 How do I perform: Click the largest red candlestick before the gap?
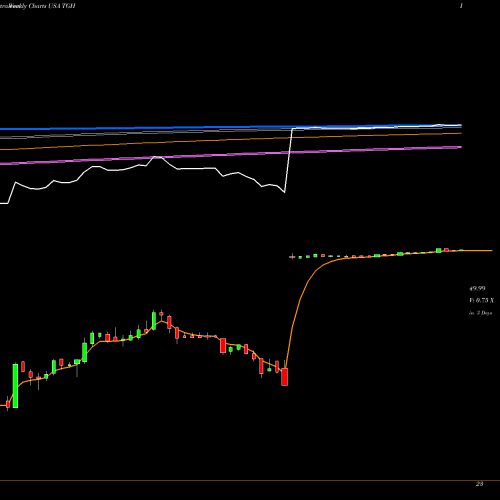click(284, 377)
